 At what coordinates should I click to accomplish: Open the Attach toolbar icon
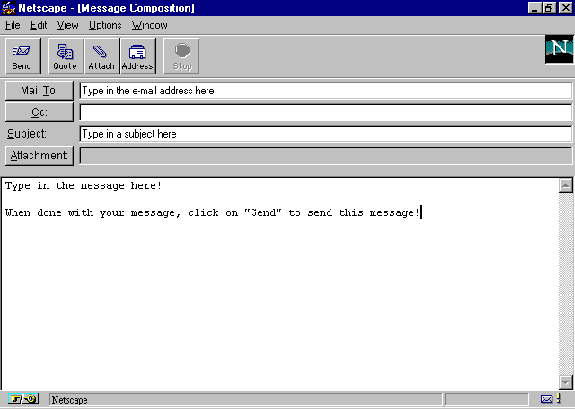102,56
